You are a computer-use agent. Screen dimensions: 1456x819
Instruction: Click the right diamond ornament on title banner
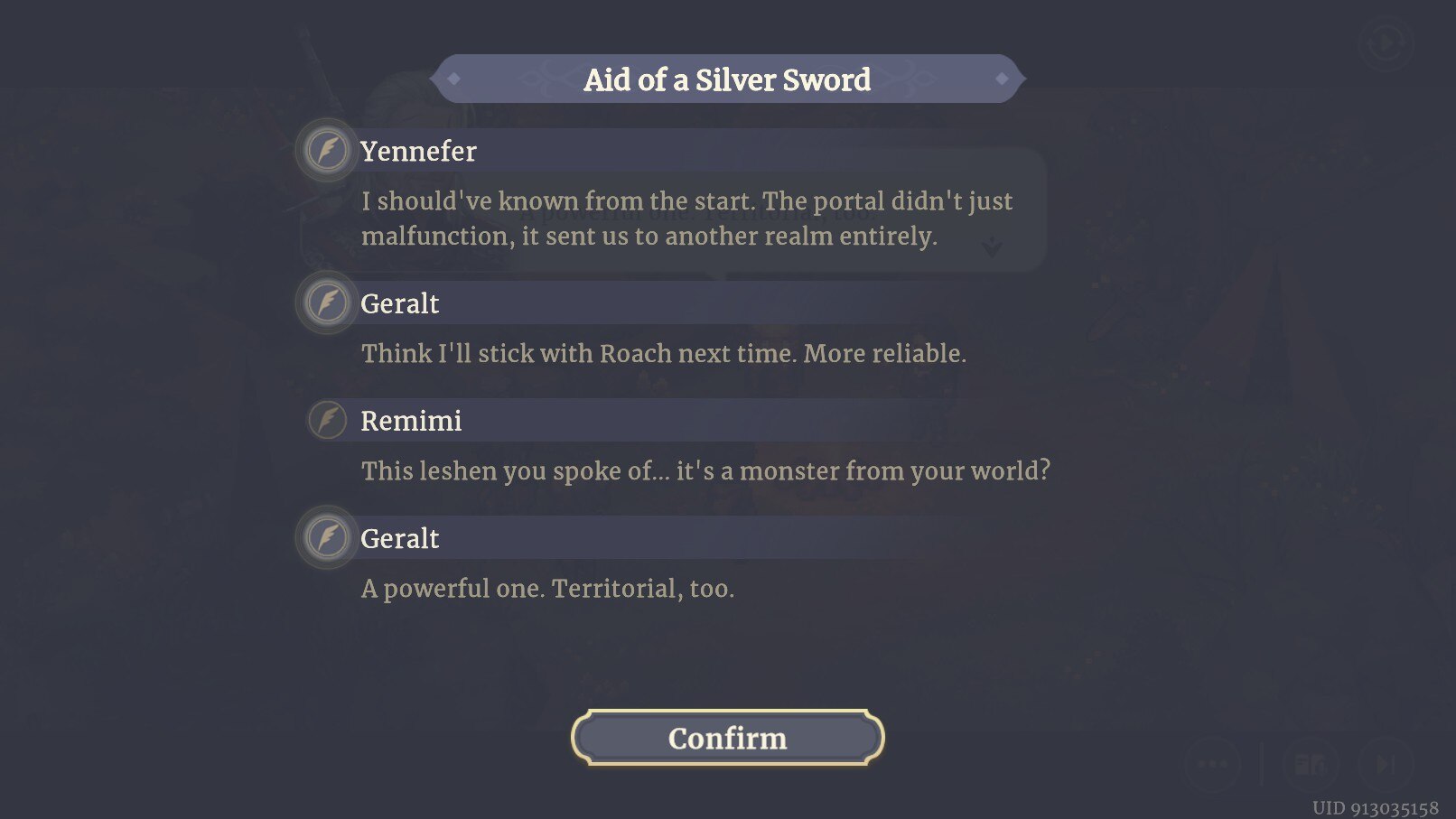[1002, 79]
